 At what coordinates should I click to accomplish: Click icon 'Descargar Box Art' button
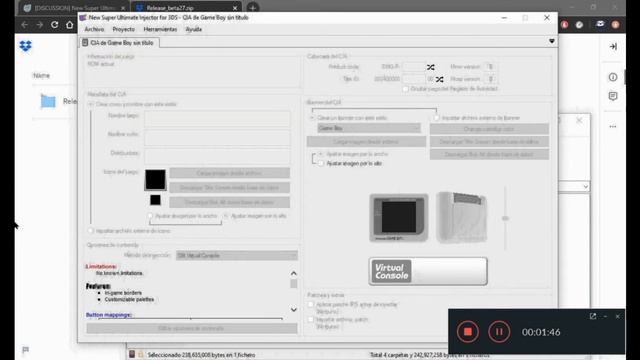[230, 202]
